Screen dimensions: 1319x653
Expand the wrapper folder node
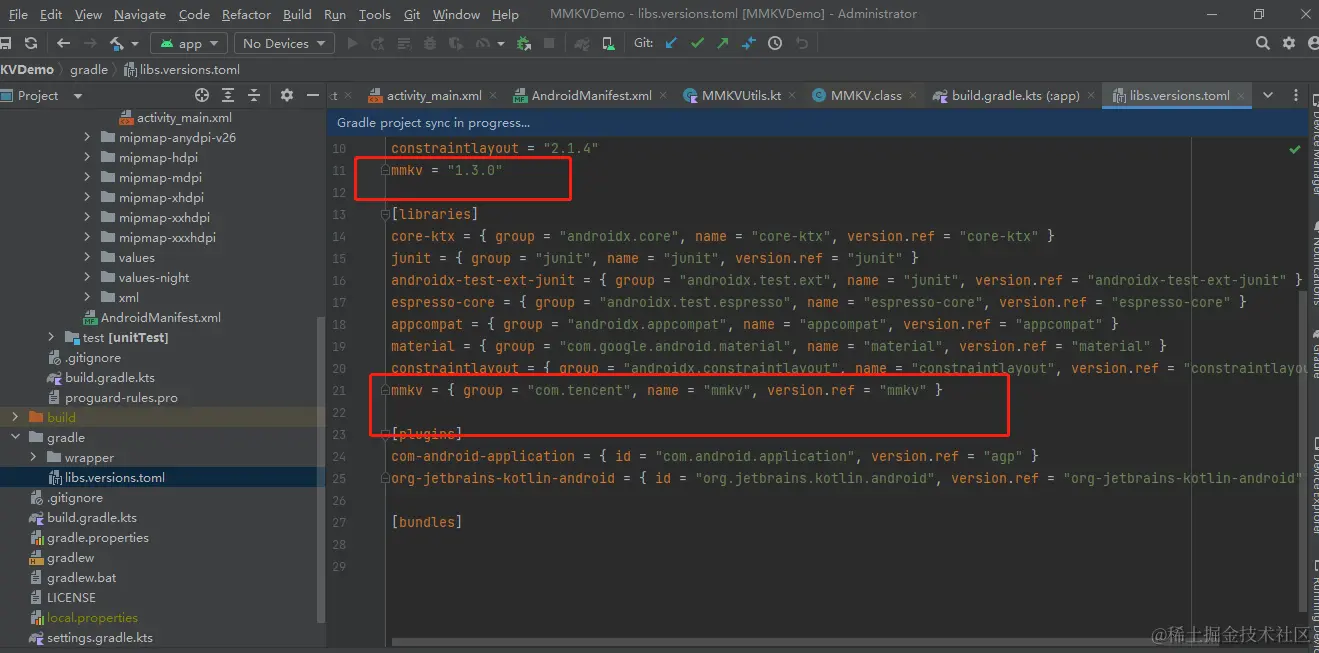tap(34, 457)
